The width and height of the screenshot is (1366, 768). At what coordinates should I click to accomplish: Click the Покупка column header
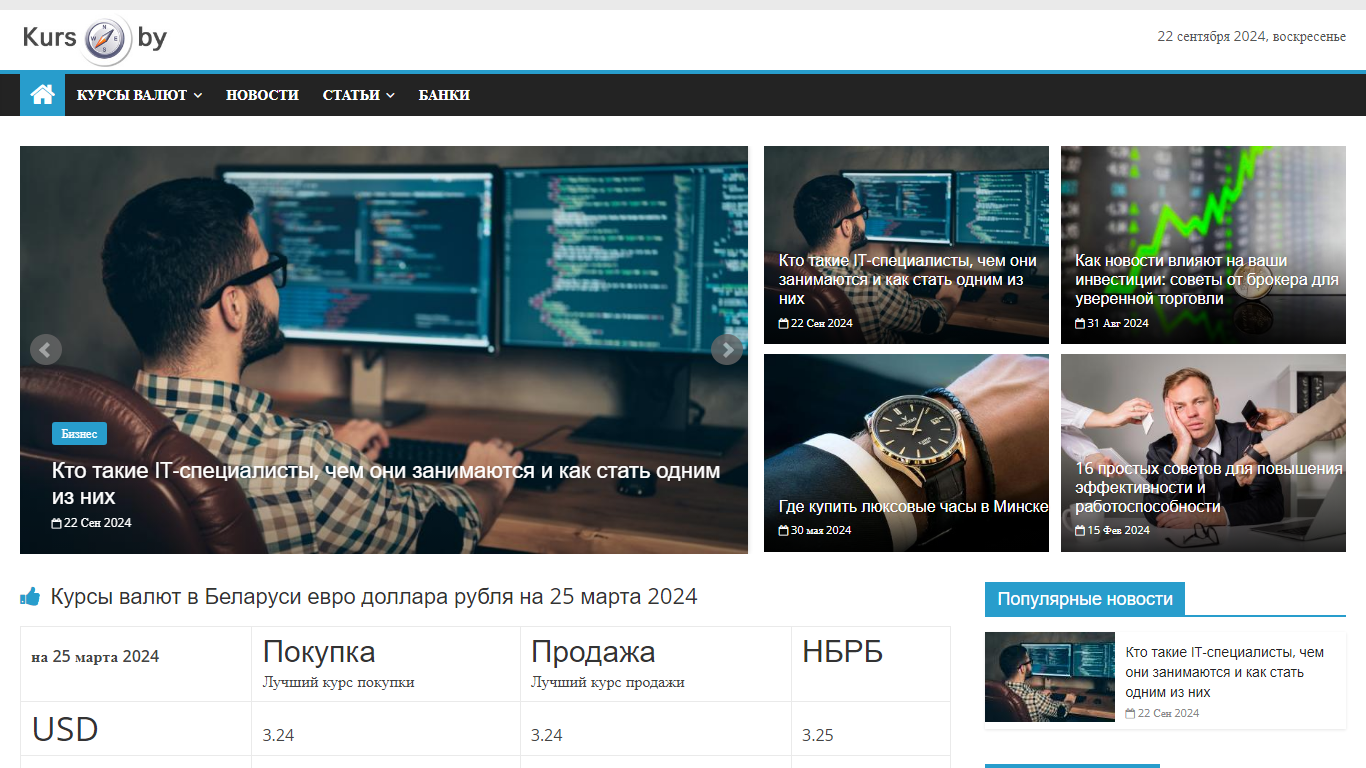[319, 652]
